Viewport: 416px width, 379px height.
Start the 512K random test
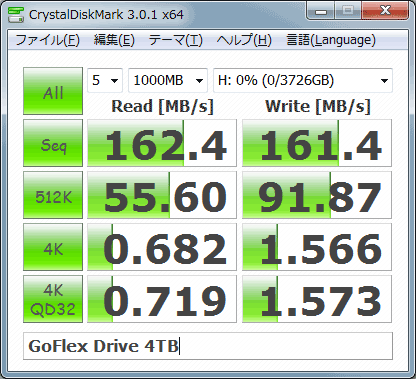coord(53,195)
